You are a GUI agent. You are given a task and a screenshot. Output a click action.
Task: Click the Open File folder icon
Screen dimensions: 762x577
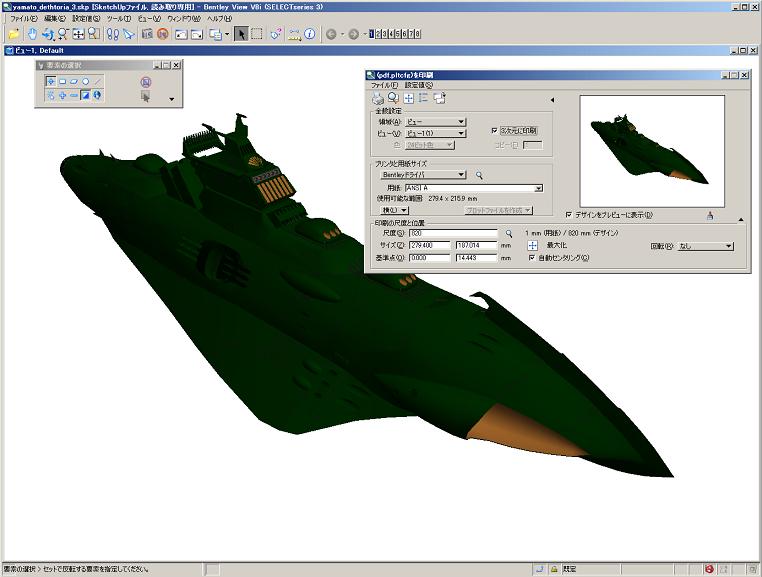(x=14, y=34)
